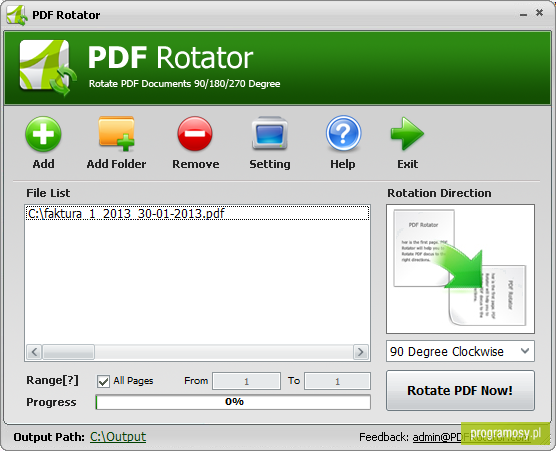Open the Add Folder icon
This screenshot has width=556, height=451.
(x=116, y=134)
